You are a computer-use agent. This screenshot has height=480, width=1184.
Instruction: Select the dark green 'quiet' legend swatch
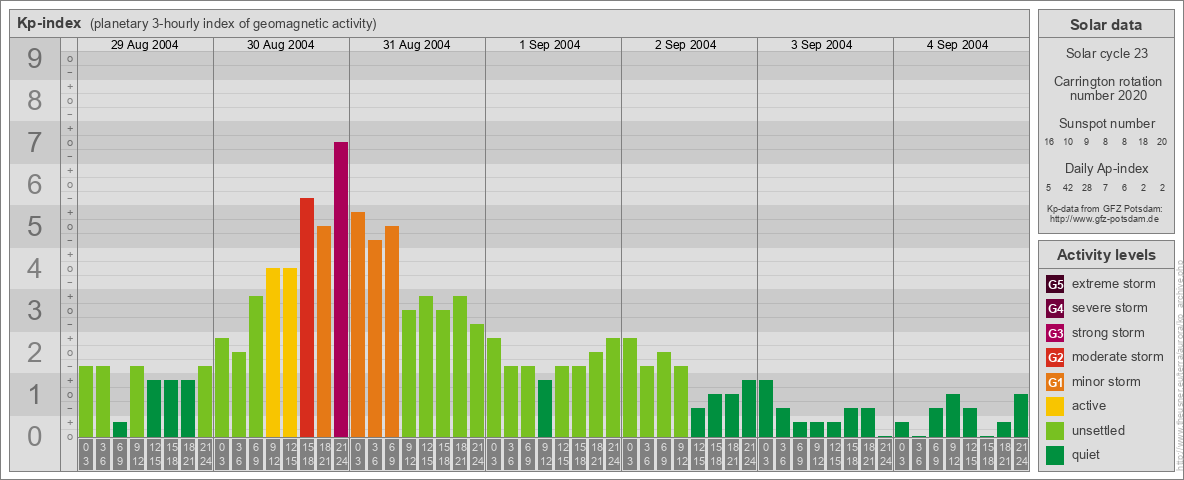click(1055, 454)
